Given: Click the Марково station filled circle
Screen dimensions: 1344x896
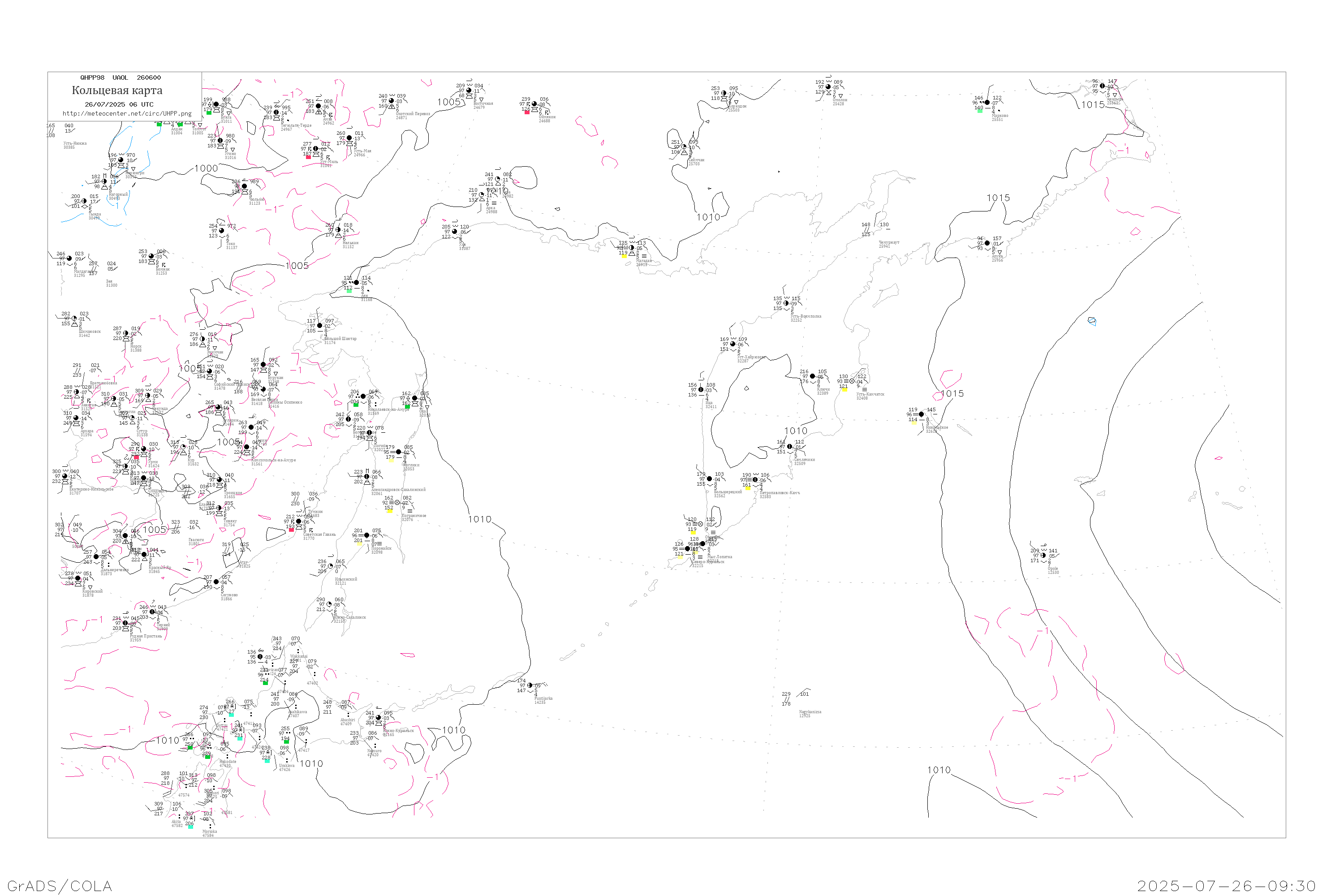Looking at the screenshot, I should click(x=987, y=103).
